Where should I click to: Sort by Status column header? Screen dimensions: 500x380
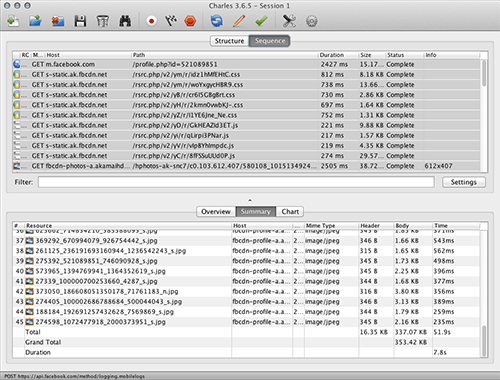pyautogui.click(x=404, y=55)
